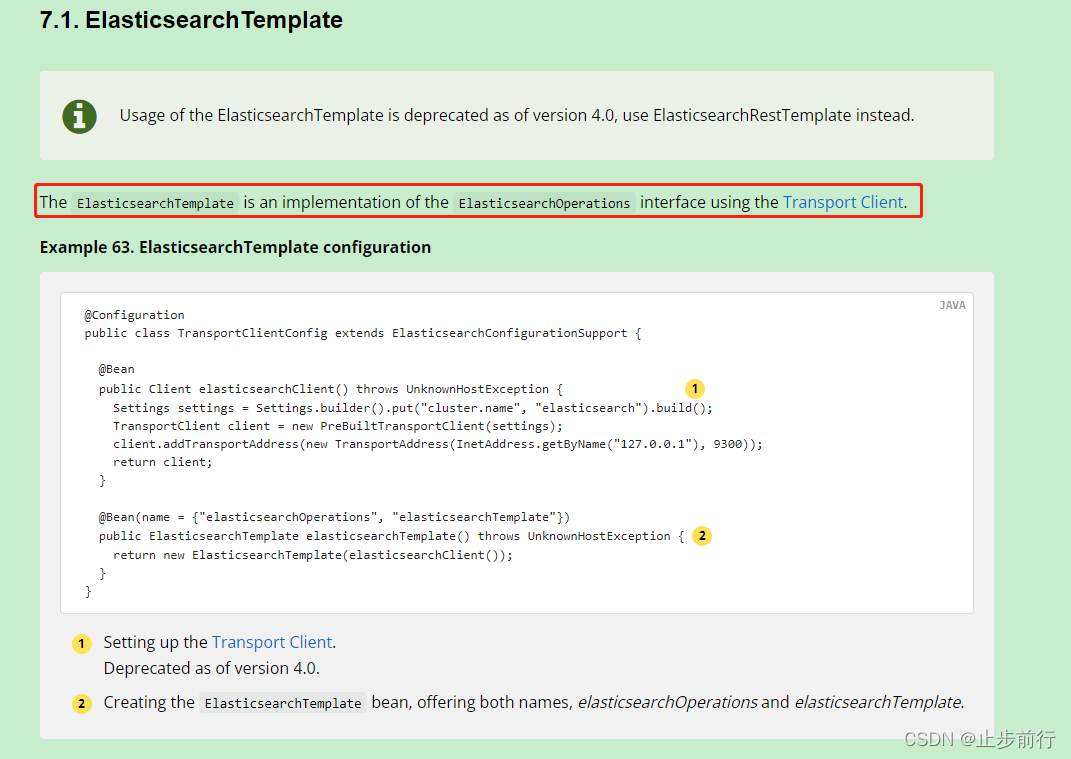Viewport: 1071px width, 759px height.
Task: Click the JAVA language label on code block
Action: 952,305
